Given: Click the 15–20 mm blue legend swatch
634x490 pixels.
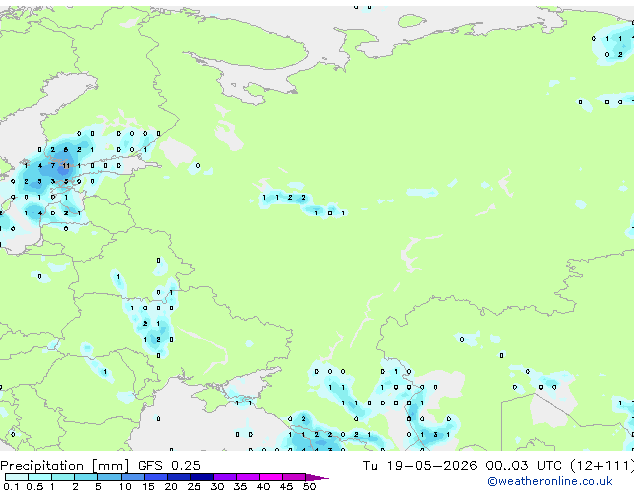Looking at the screenshot, I should click(x=155, y=477).
